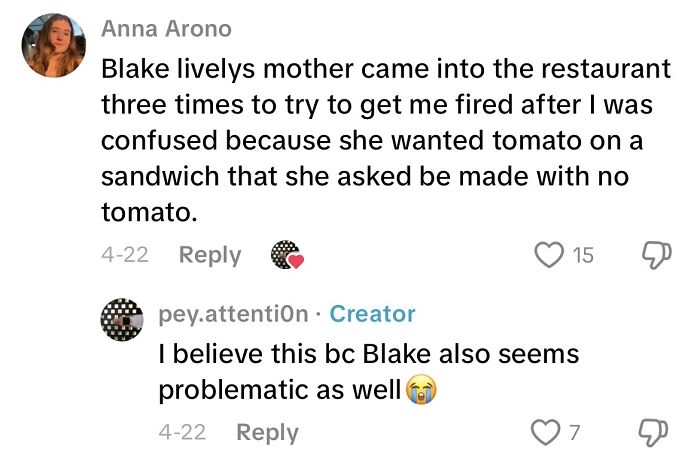Viewport: 700px width, 458px height.
Task: Open the pey.attenti0n username link
Action: point(236,314)
